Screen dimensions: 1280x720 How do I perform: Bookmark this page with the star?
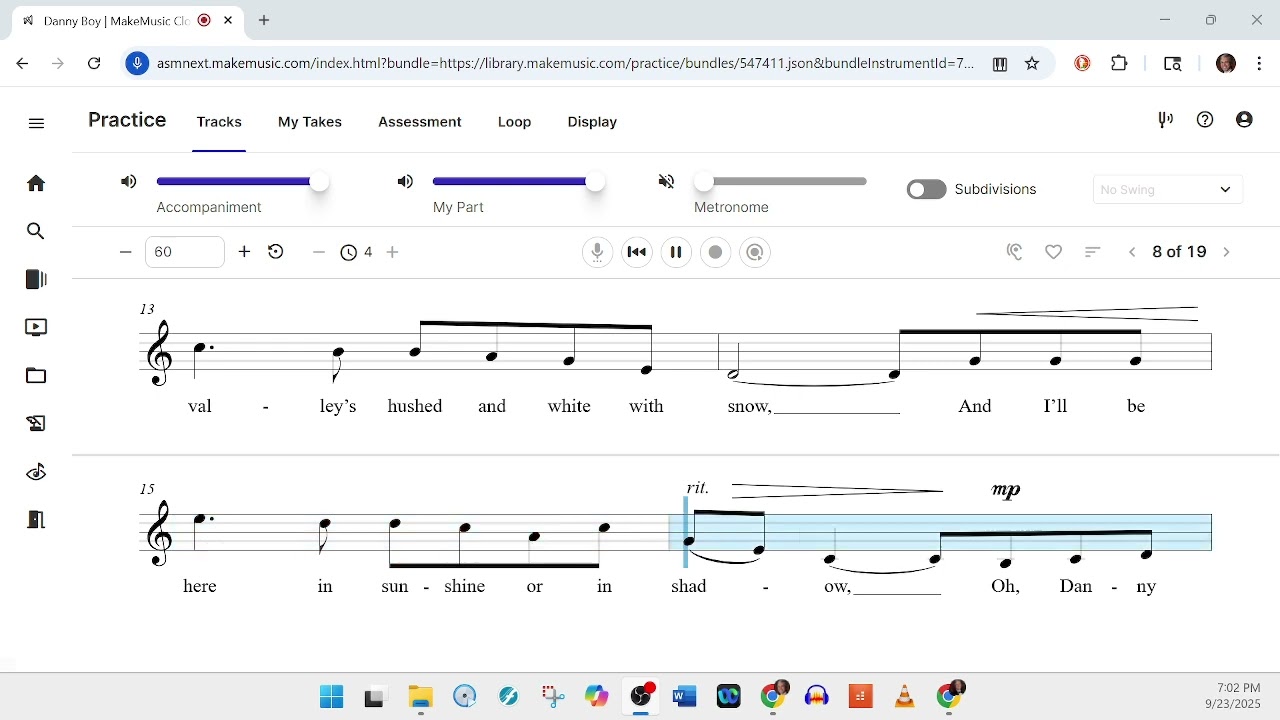coord(1032,63)
